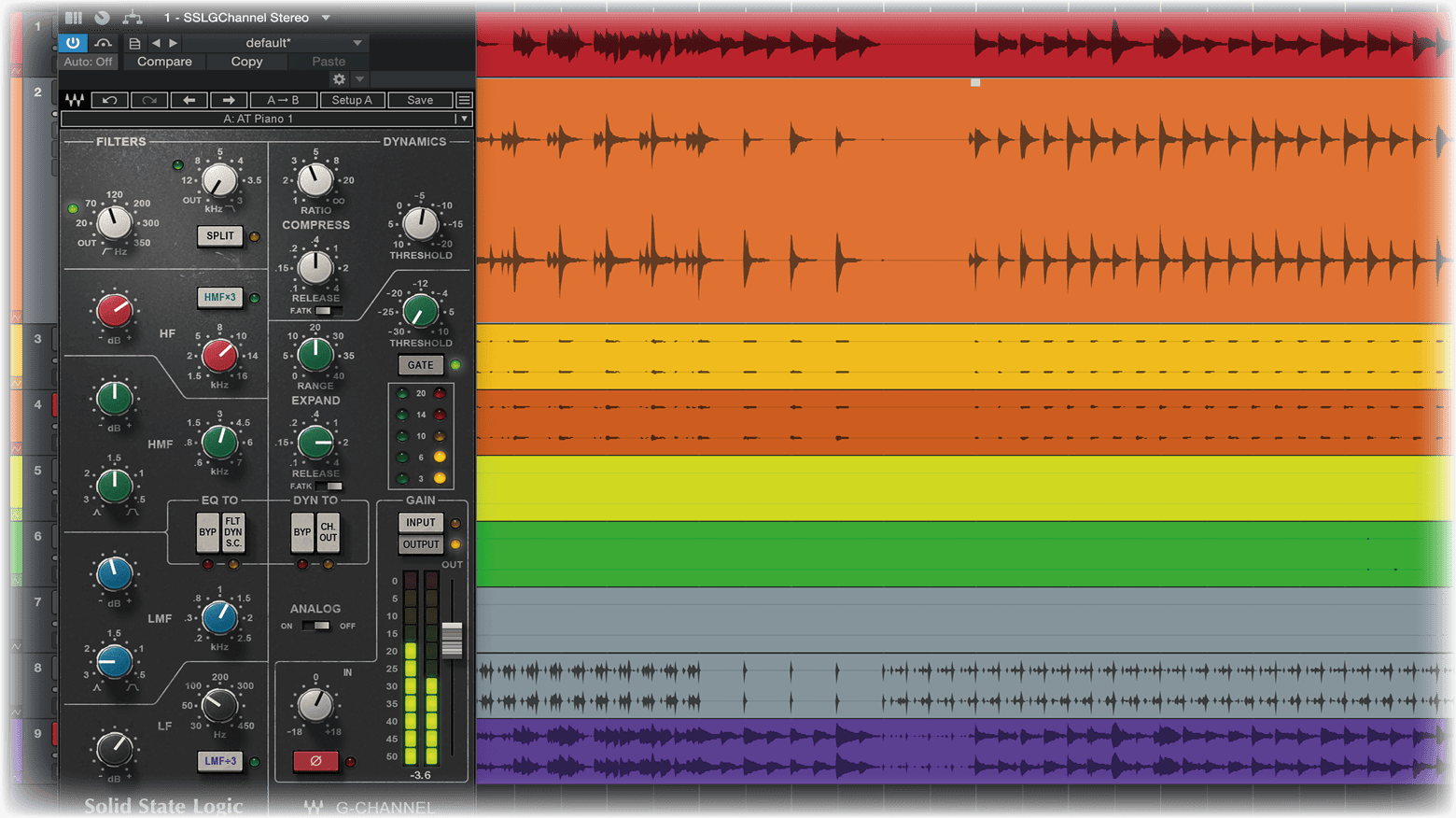This screenshot has height=818, width=1456.
Task: Click the high-pass filter Hz knob
Action: tap(114, 223)
